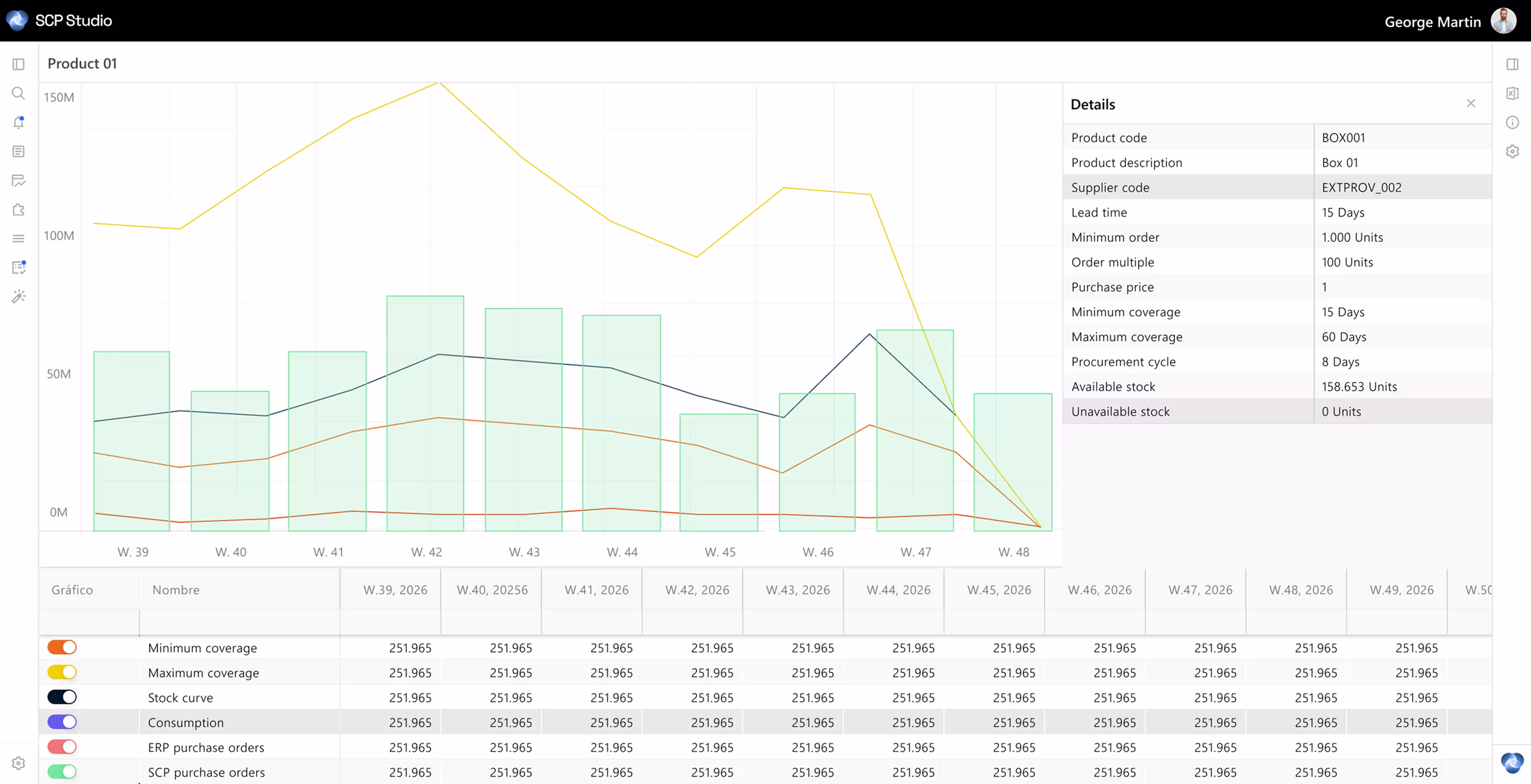Click the Nombre column header
Screen dimensions: 1531x784
click(x=176, y=590)
